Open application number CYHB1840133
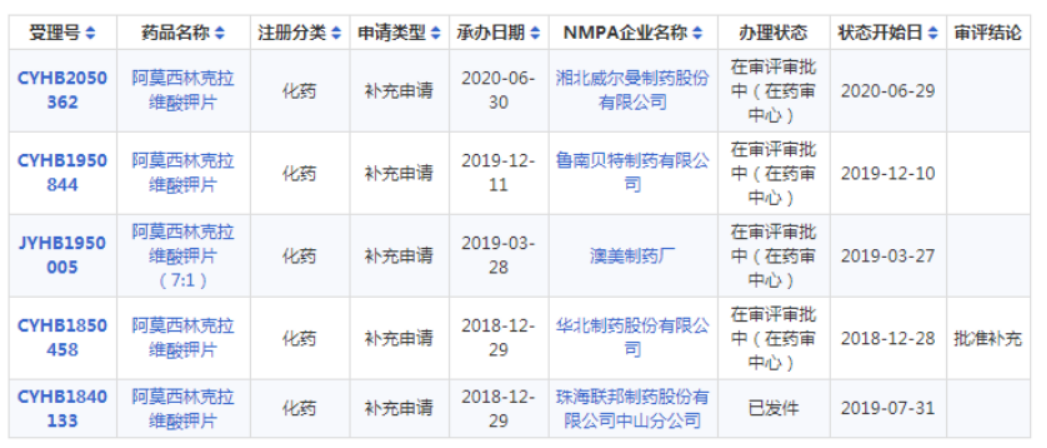 coord(62,408)
